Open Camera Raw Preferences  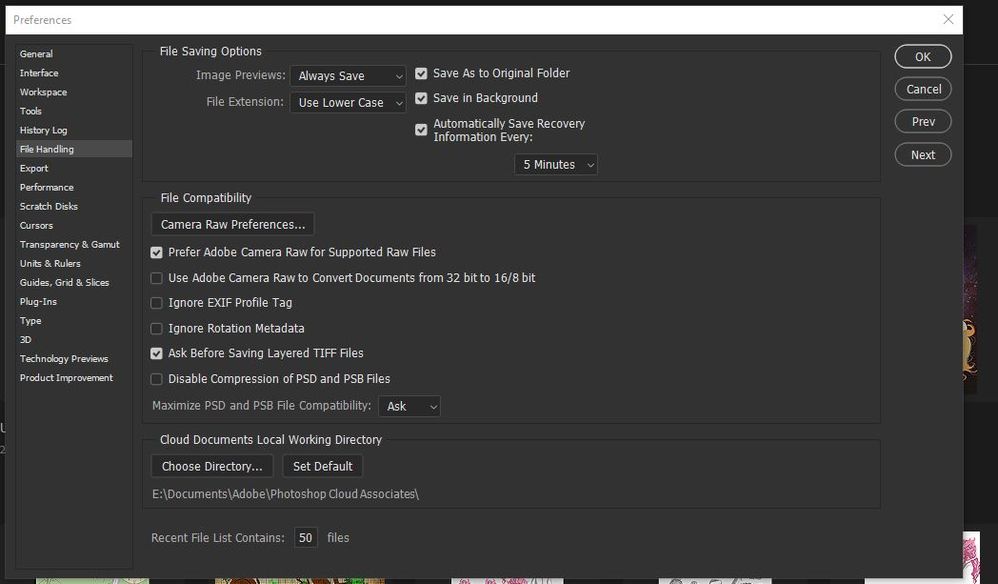pyautogui.click(x=233, y=225)
